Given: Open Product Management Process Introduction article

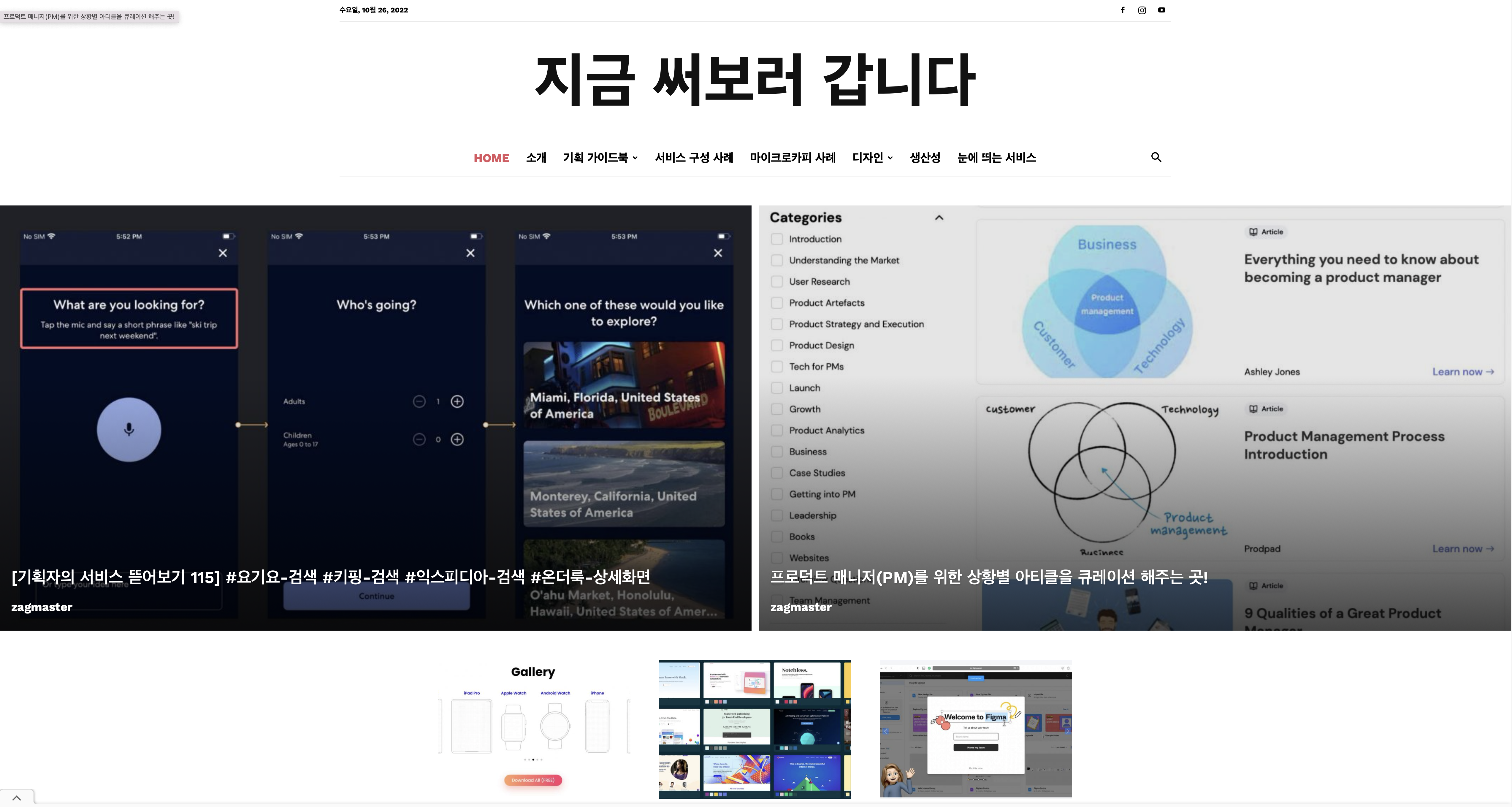Looking at the screenshot, I should click(x=1344, y=445).
